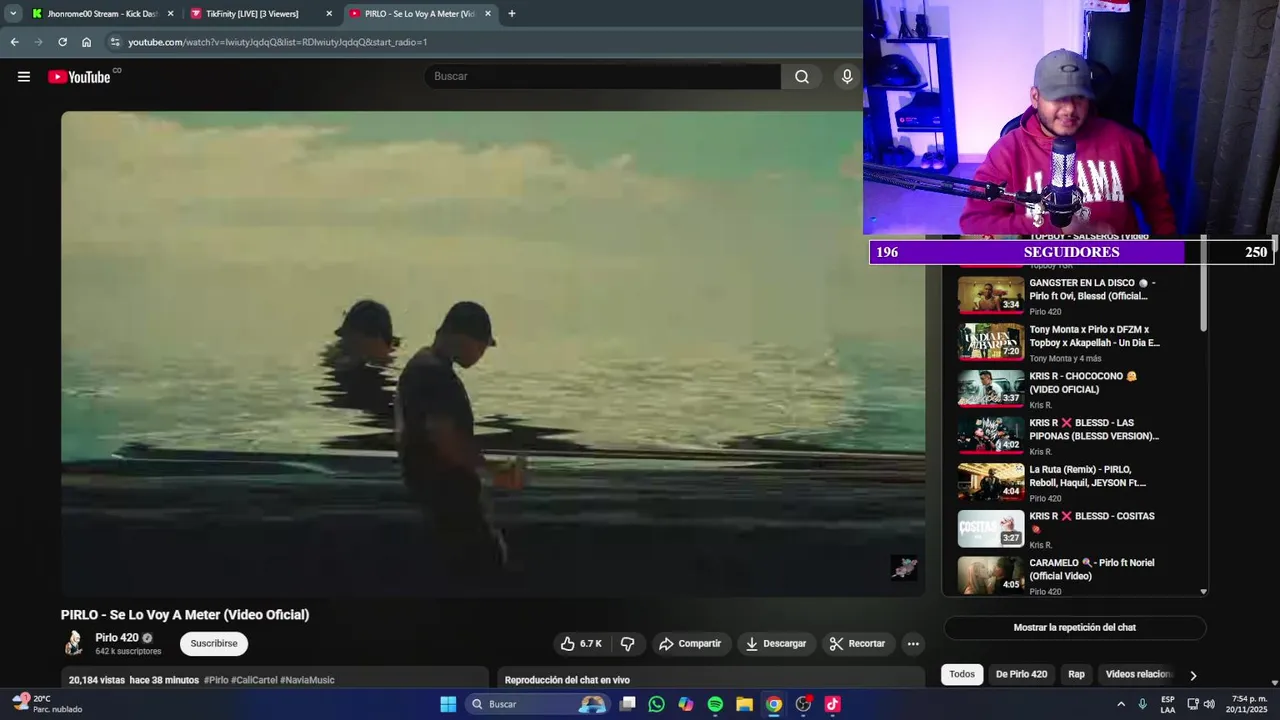Play KRIS R BLESSD LAS PIPONAS thumbnail
The height and width of the screenshot is (720, 1280).
pyautogui.click(x=991, y=435)
